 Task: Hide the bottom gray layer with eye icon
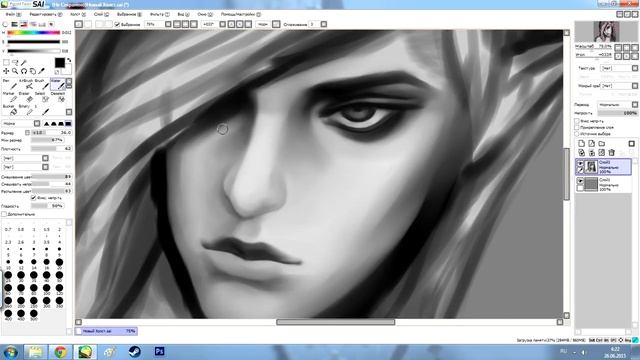point(580,180)
